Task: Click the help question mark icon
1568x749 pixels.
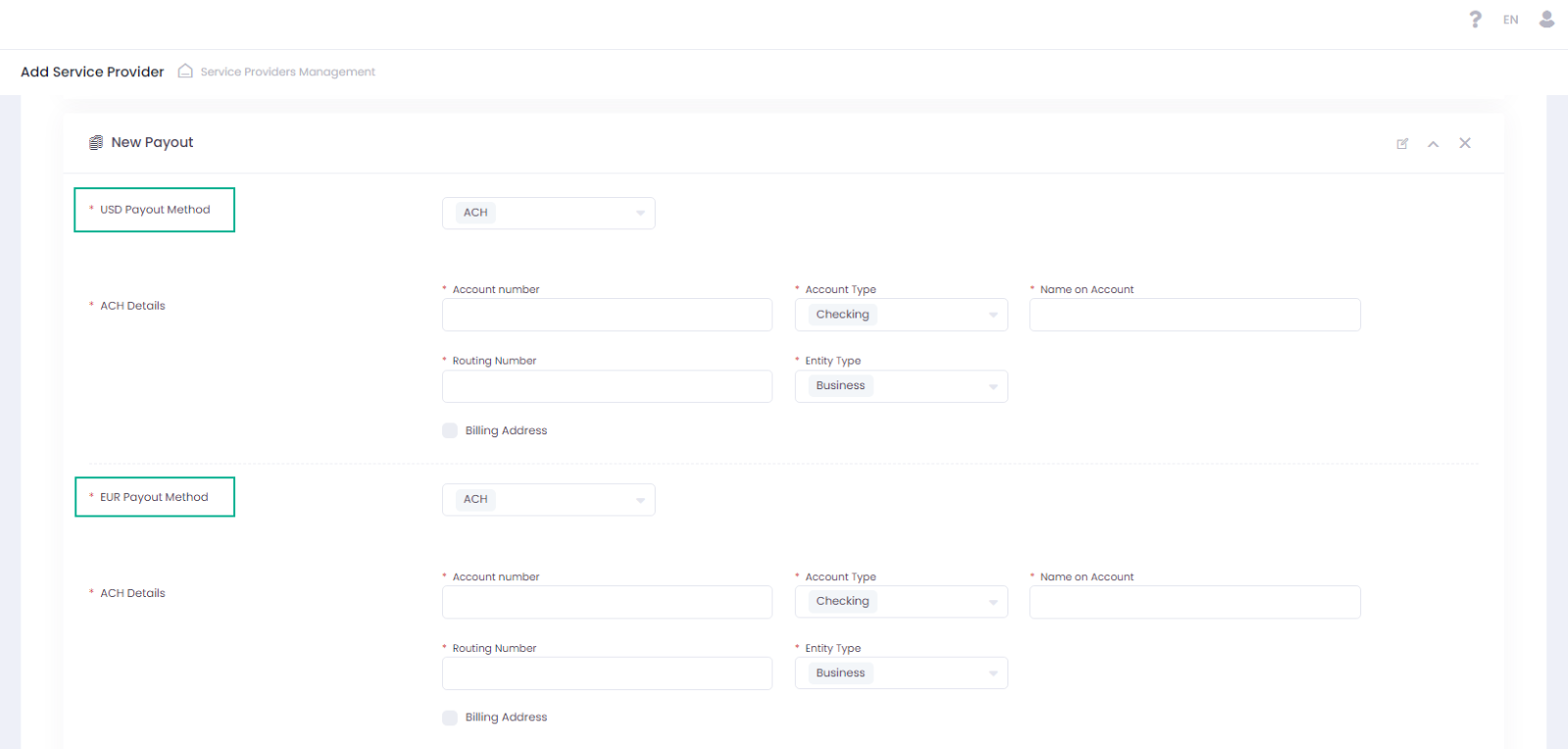Action: tap(1475, 20)
